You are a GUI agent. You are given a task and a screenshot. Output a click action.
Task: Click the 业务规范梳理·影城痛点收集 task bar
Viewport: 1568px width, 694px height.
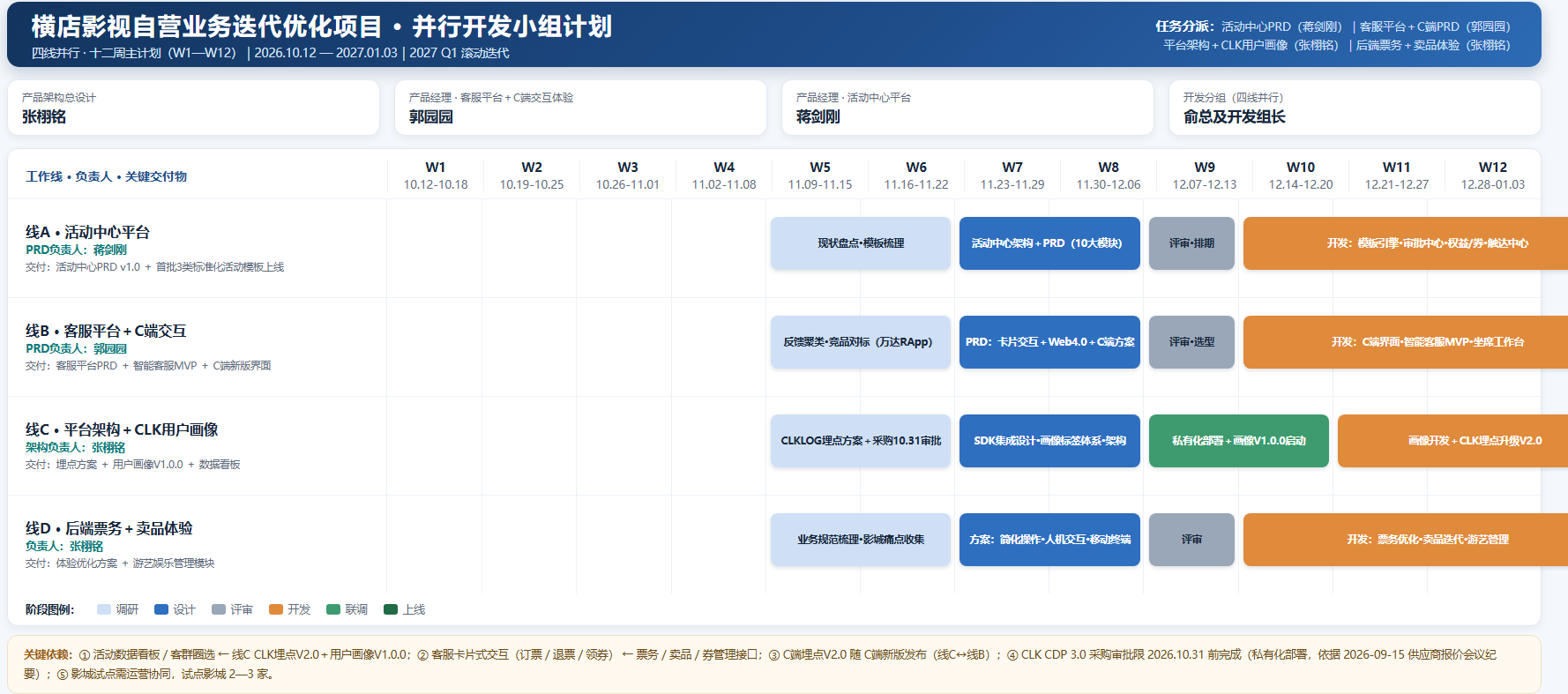(861, 540)
